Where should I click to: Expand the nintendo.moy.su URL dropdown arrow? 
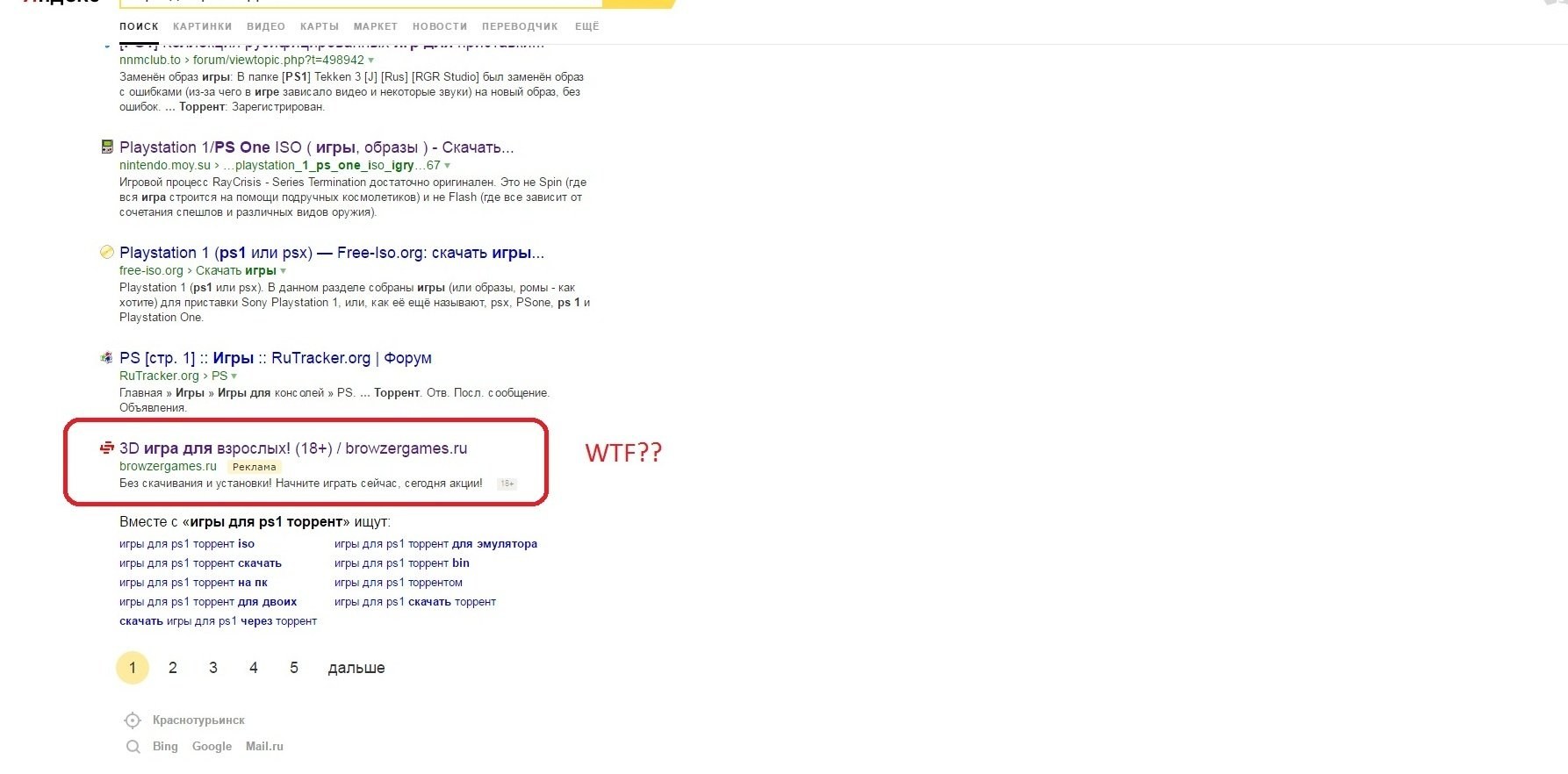pos(448,166)
